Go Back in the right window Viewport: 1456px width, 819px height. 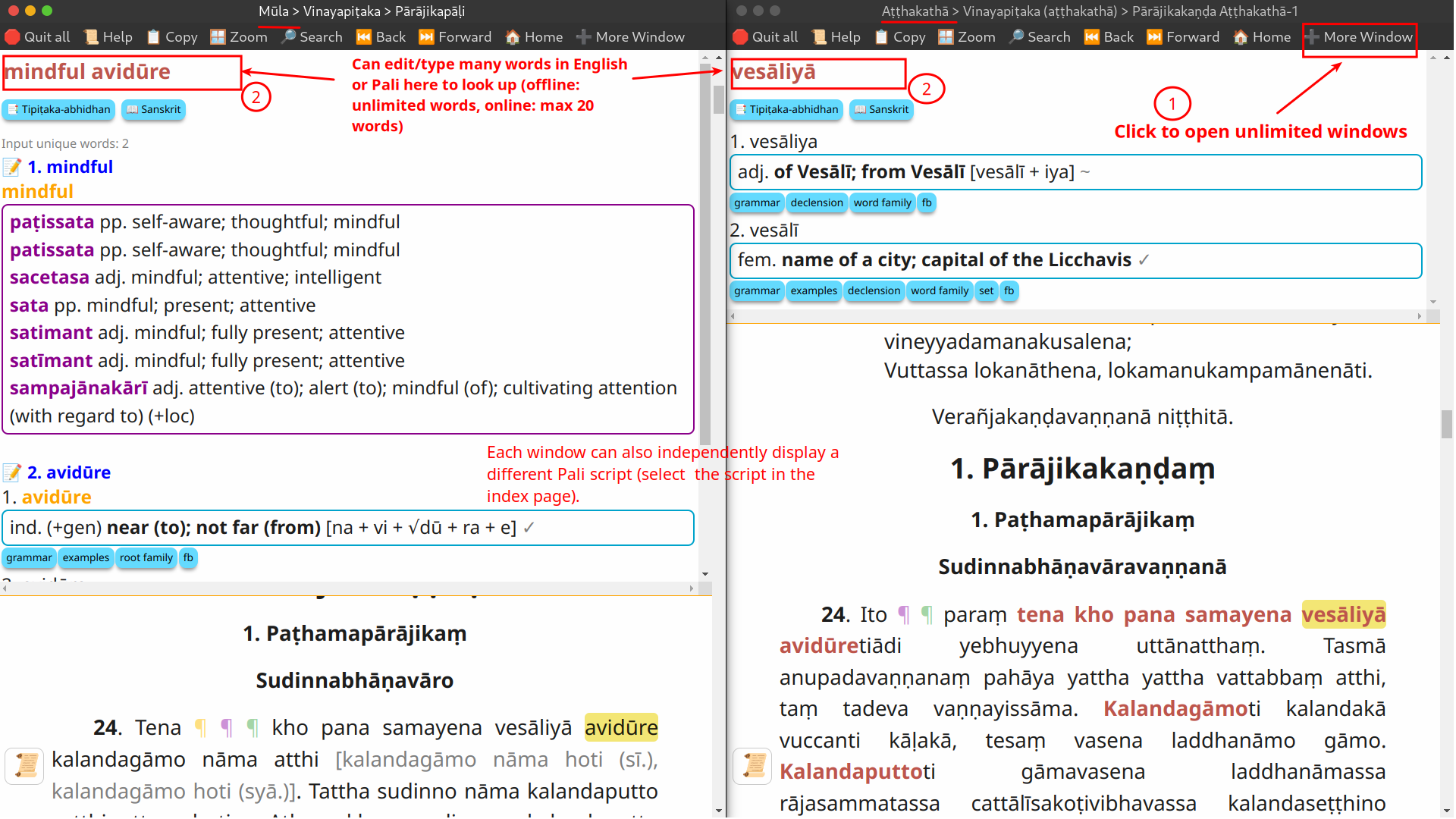1109,36
